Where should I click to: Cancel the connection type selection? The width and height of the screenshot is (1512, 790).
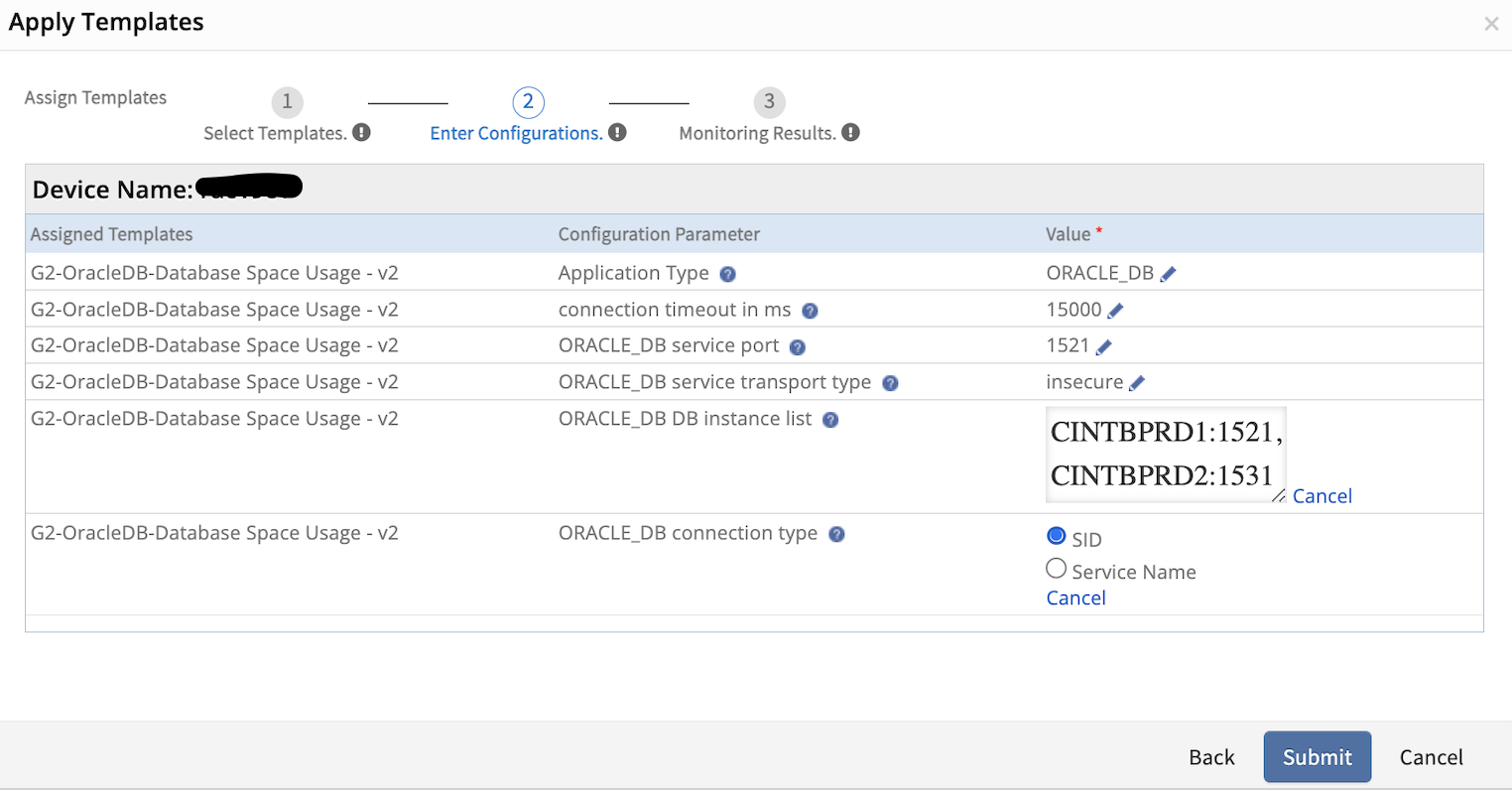[1075, 598]
